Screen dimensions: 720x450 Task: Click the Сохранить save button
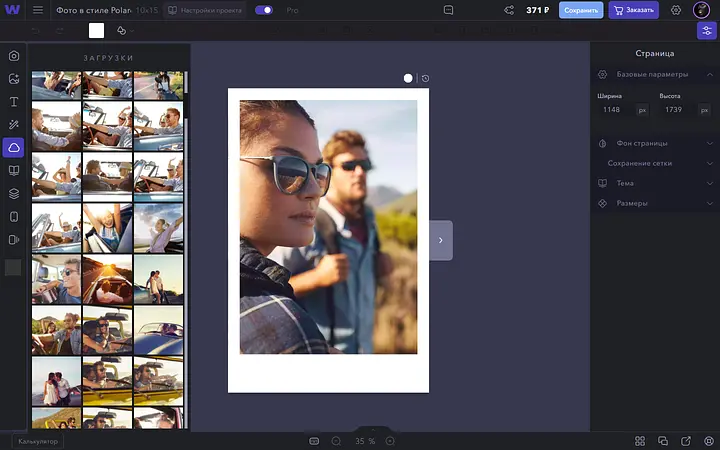tap(581, 10)
